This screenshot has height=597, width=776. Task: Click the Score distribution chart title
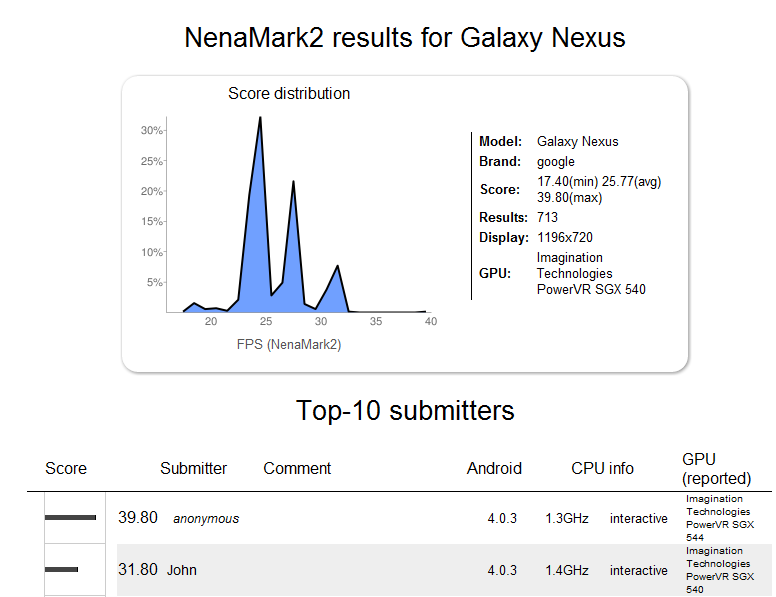click(289, 94)
